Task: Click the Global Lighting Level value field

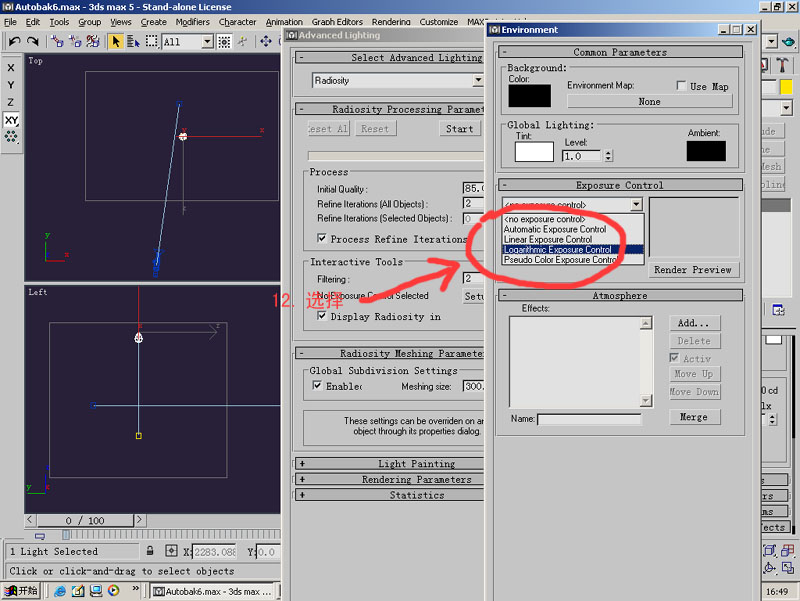Action: pyautogui.click(x=582, y=156)
